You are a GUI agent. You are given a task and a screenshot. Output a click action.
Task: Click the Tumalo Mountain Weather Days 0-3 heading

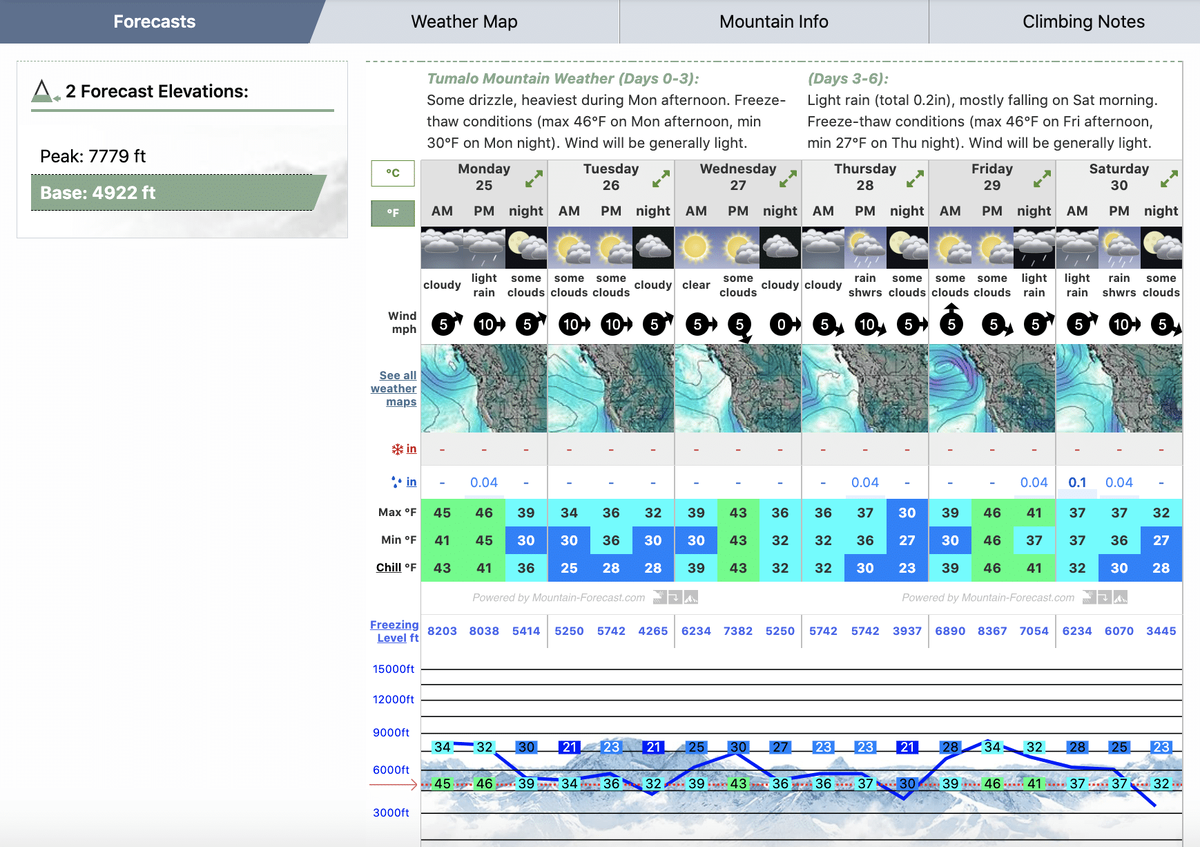click(563, 78)
